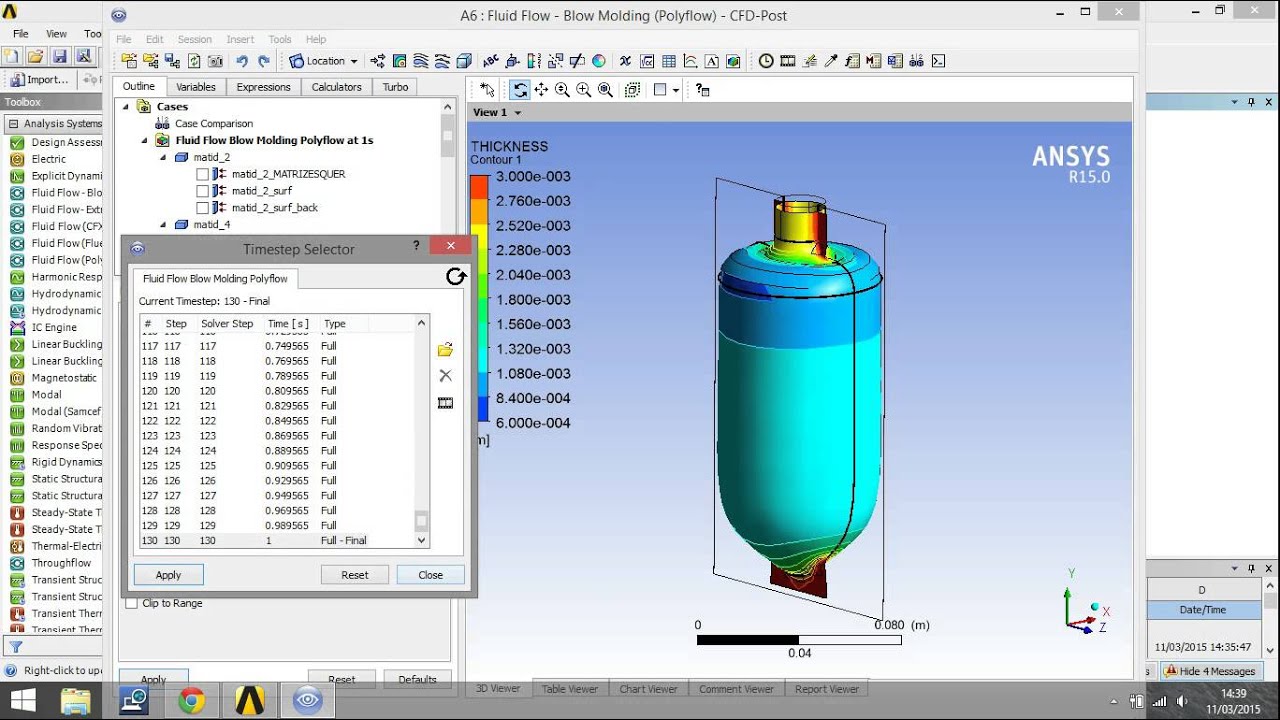1280x720 pixels.
Task: Click the refresh arrow in Timestep Selector
Action: click(456, 277)
